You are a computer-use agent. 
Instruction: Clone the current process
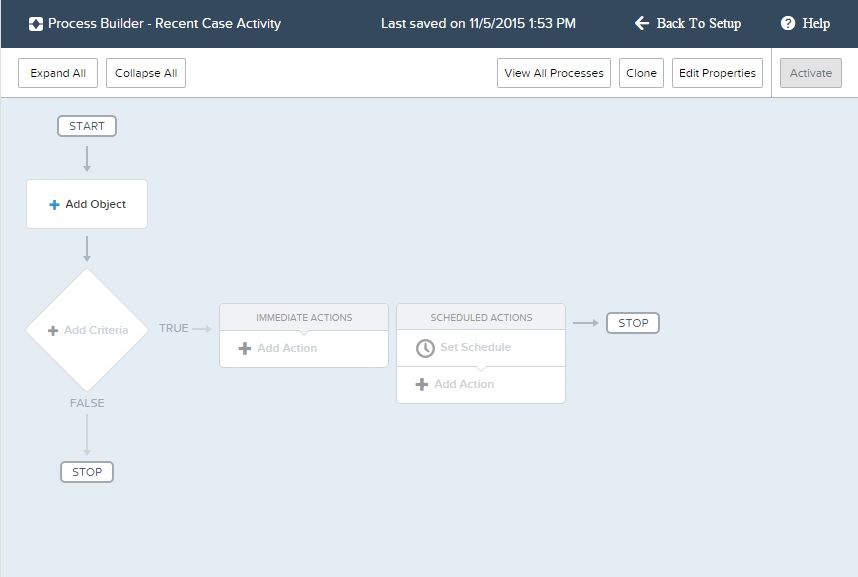point(641,73)
